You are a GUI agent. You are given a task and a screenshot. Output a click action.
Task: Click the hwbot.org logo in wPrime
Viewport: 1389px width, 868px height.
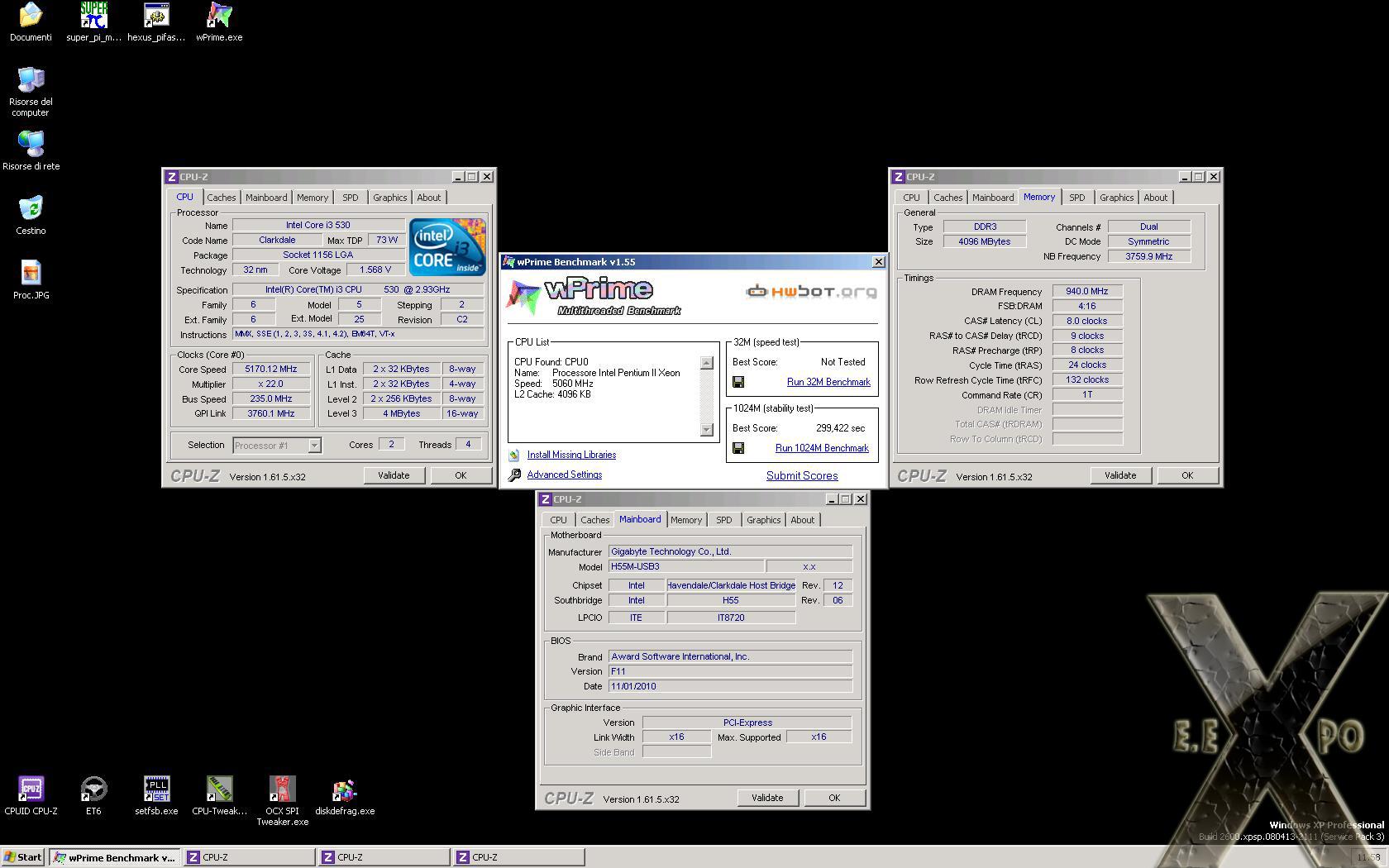tap(811, 291)
